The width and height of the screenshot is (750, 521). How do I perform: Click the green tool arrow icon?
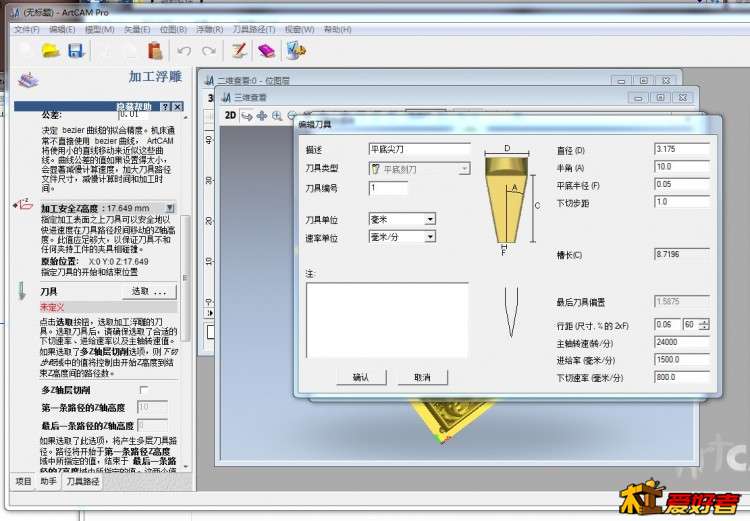point(22,291)
